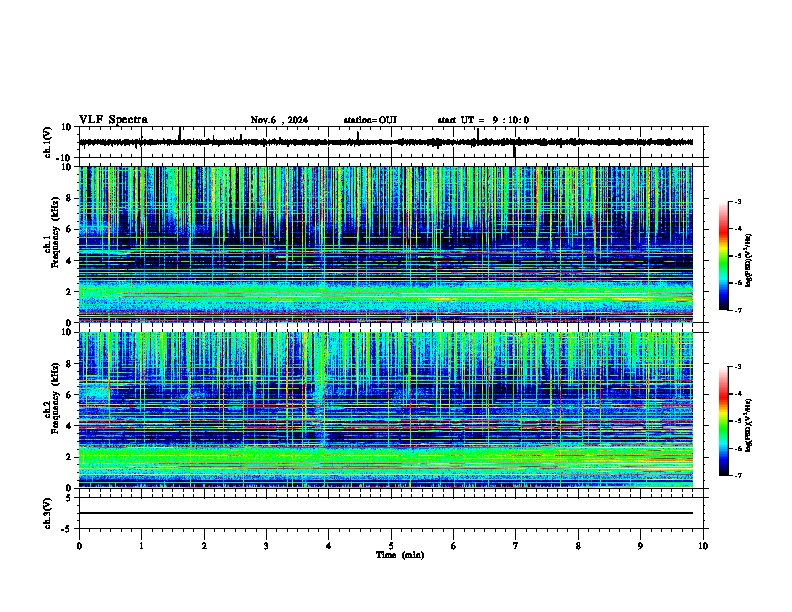This screenshot has width=792, height=612.
Task: Click the 2 kHz tick on ch.1 frequency axis
Action: pyautogui.click(x=69, y=292)
